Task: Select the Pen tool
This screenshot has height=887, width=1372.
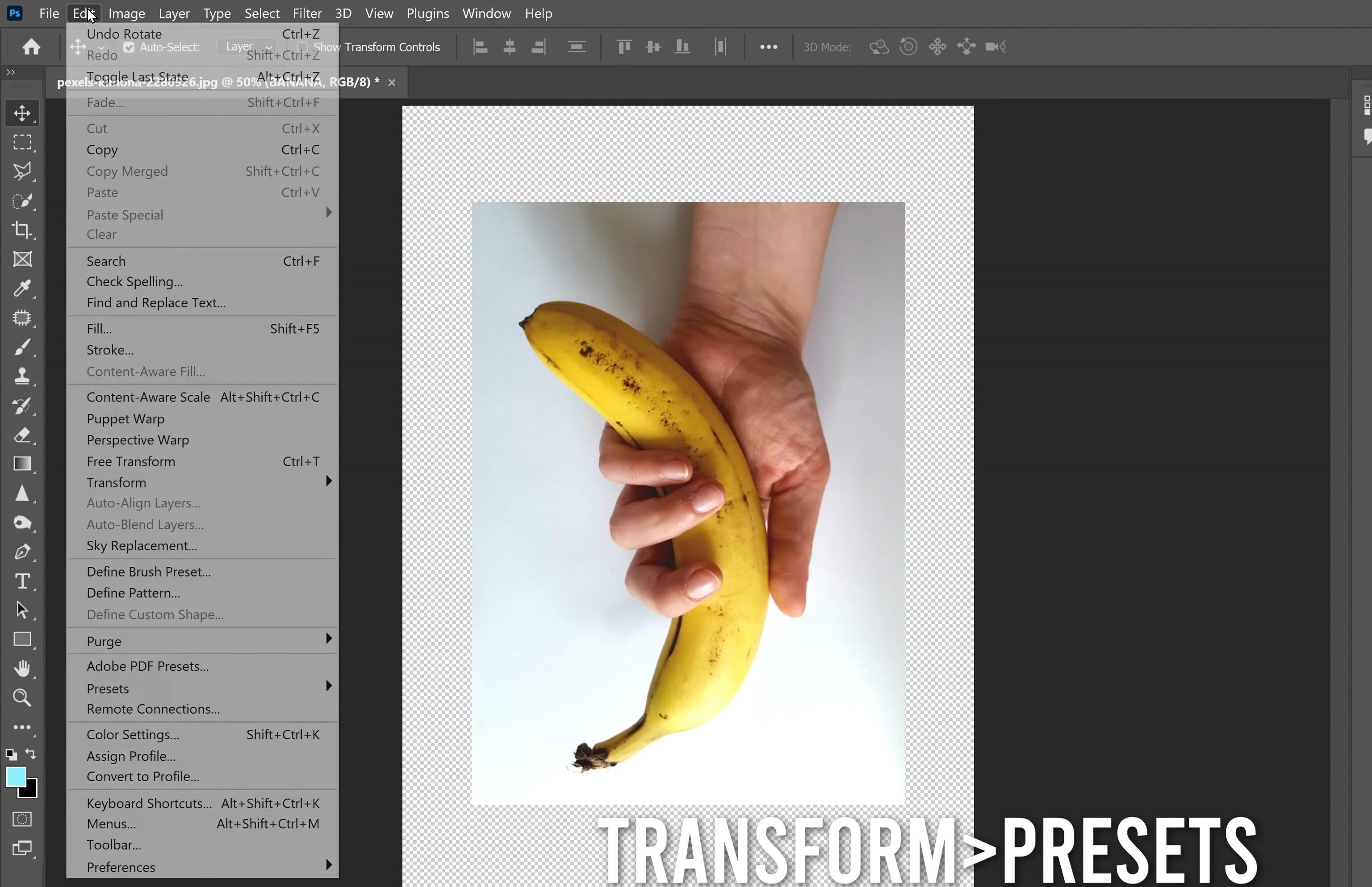Action: [22, 552]
